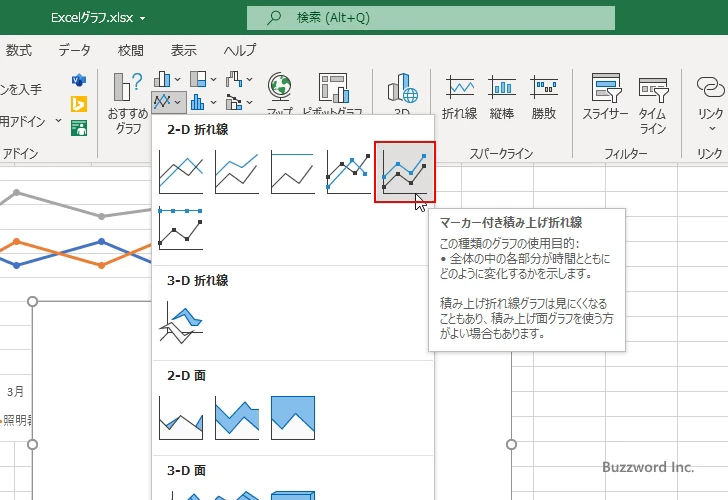Insert a win/loss sparkline (勝敗)
728x500 pixels.
544,98
